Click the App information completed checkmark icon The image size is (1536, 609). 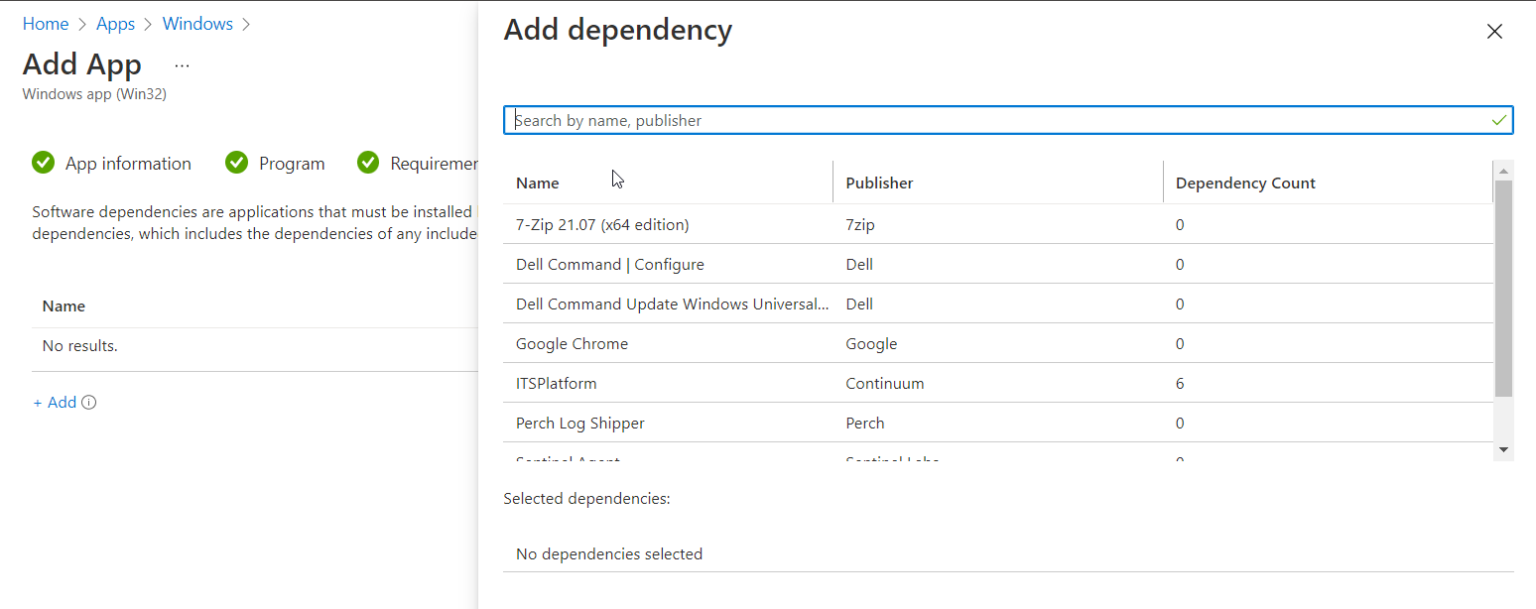point(43,162)
